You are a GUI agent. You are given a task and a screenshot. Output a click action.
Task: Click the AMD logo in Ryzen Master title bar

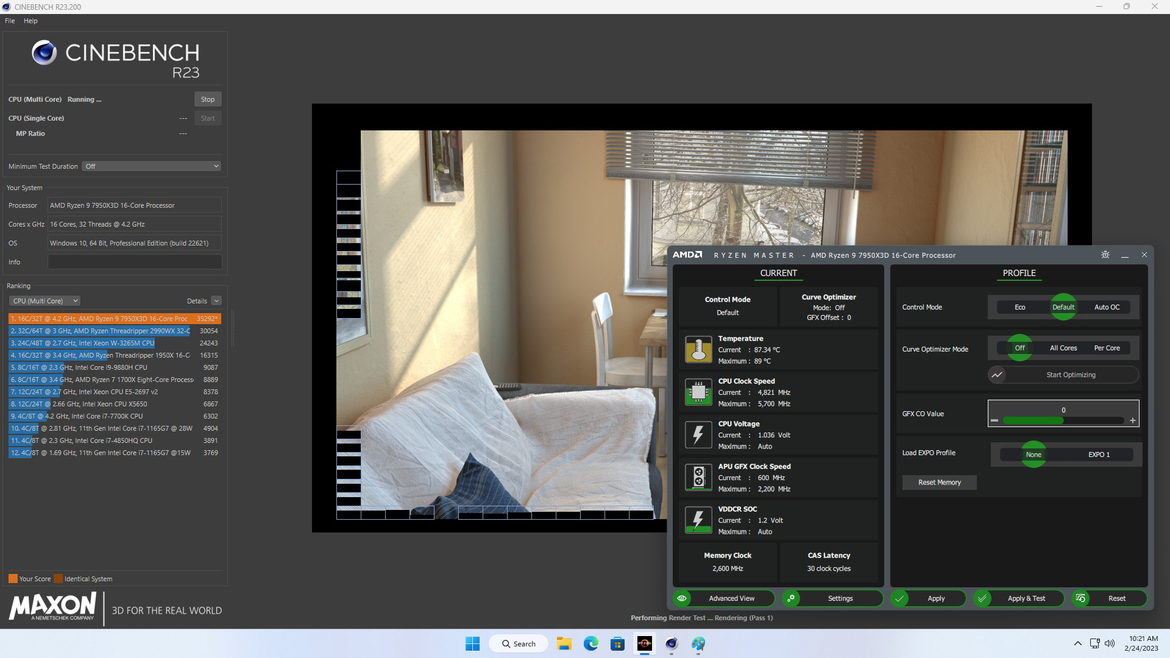coord(687,254)
